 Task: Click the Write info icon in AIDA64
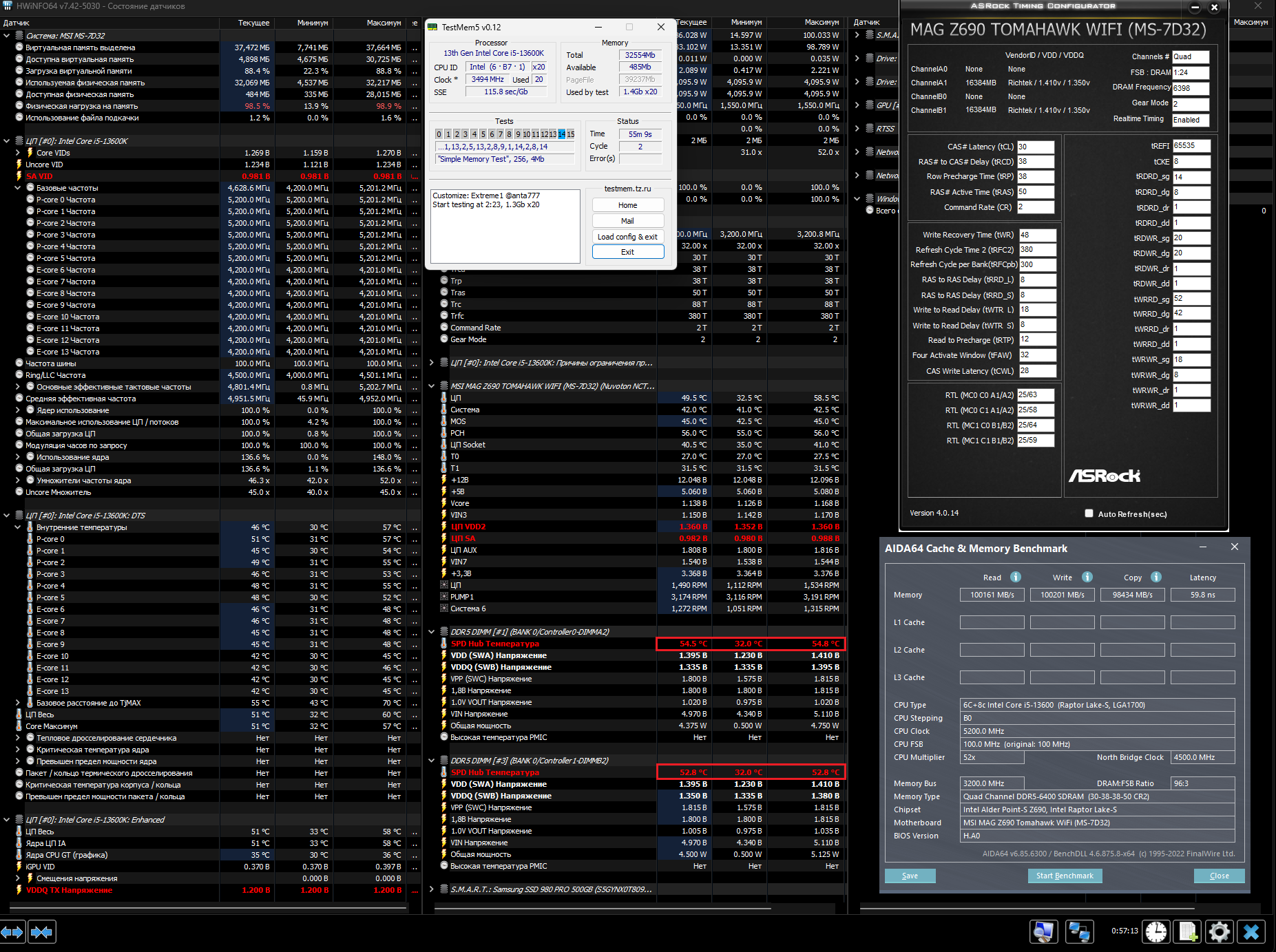[x=1087, y=577]
